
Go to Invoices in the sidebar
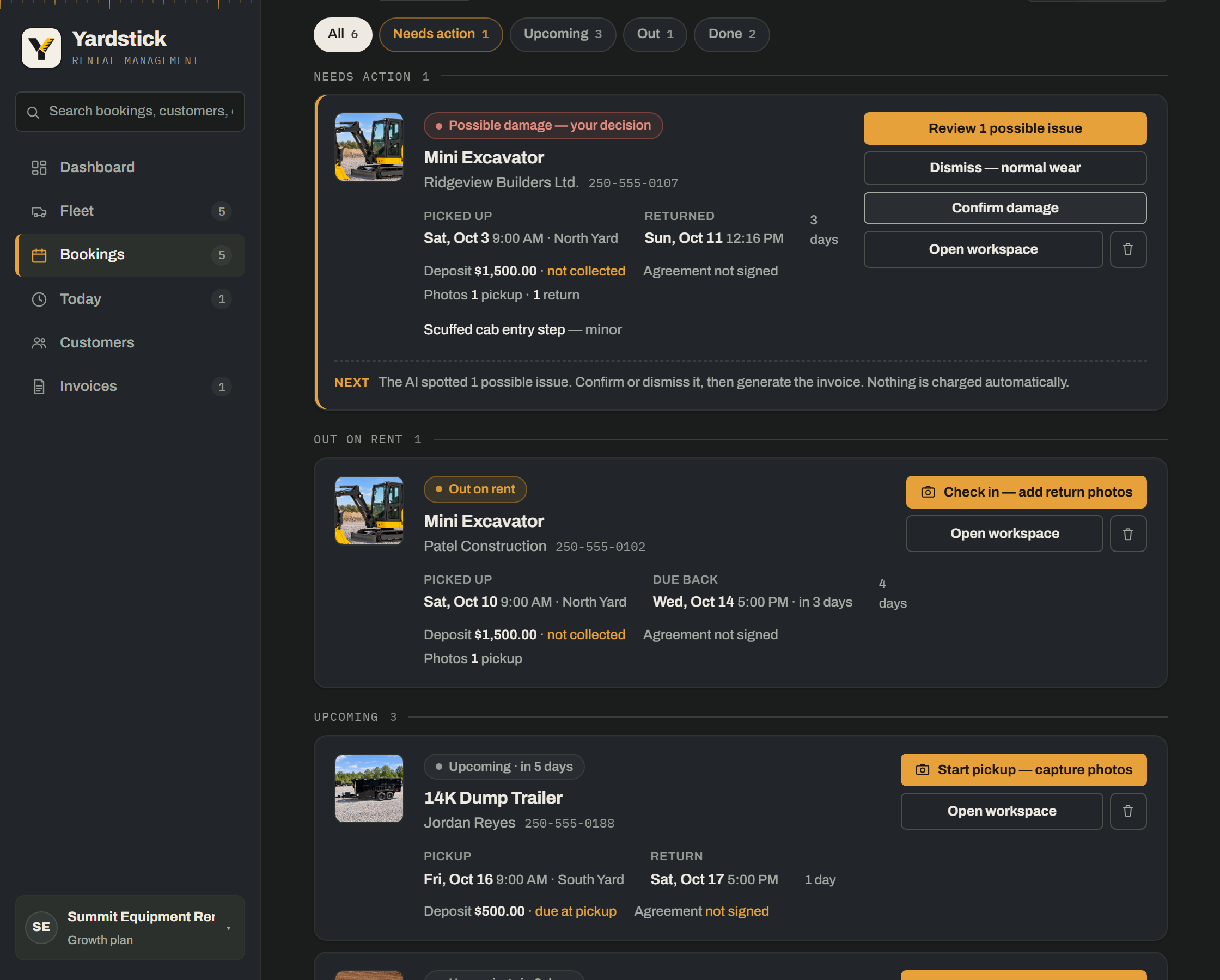coord(130,387)
